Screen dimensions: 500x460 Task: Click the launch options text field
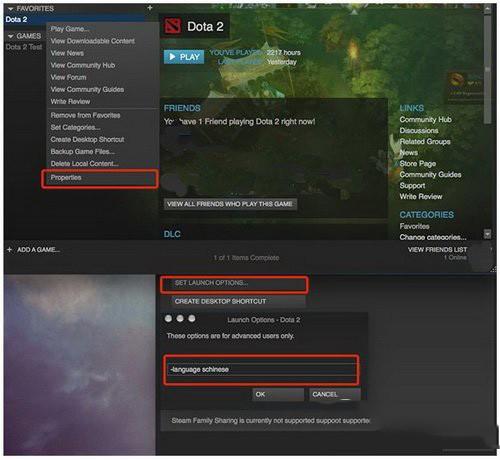261,369
